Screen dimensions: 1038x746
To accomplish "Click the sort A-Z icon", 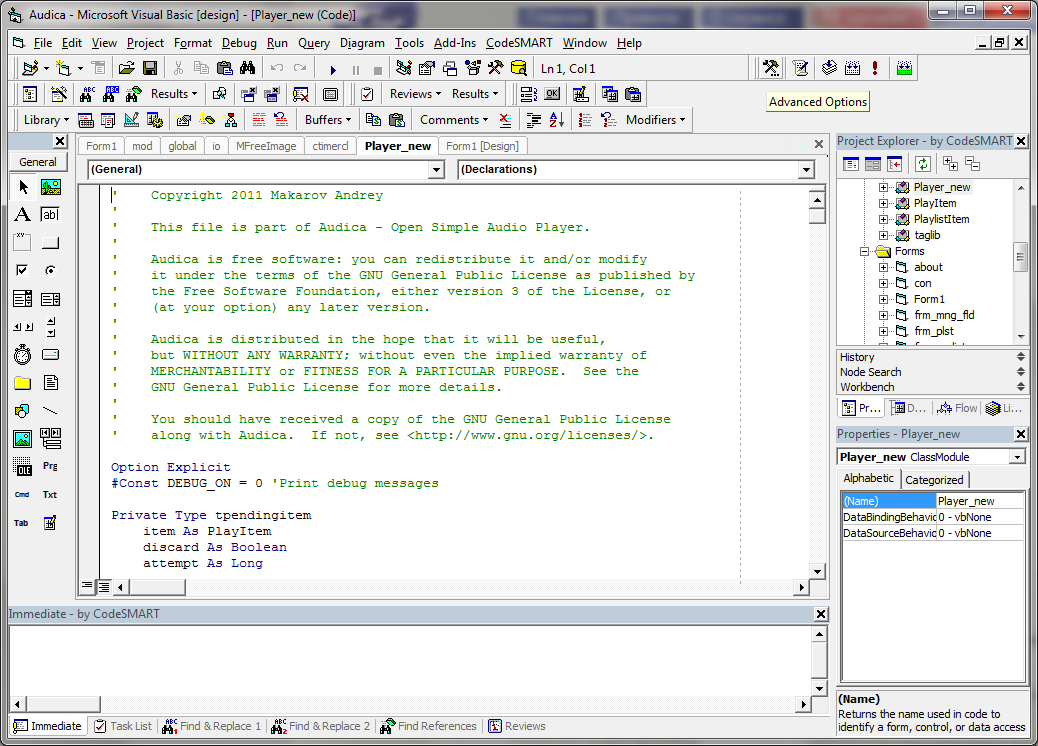I will click(557, 120).
